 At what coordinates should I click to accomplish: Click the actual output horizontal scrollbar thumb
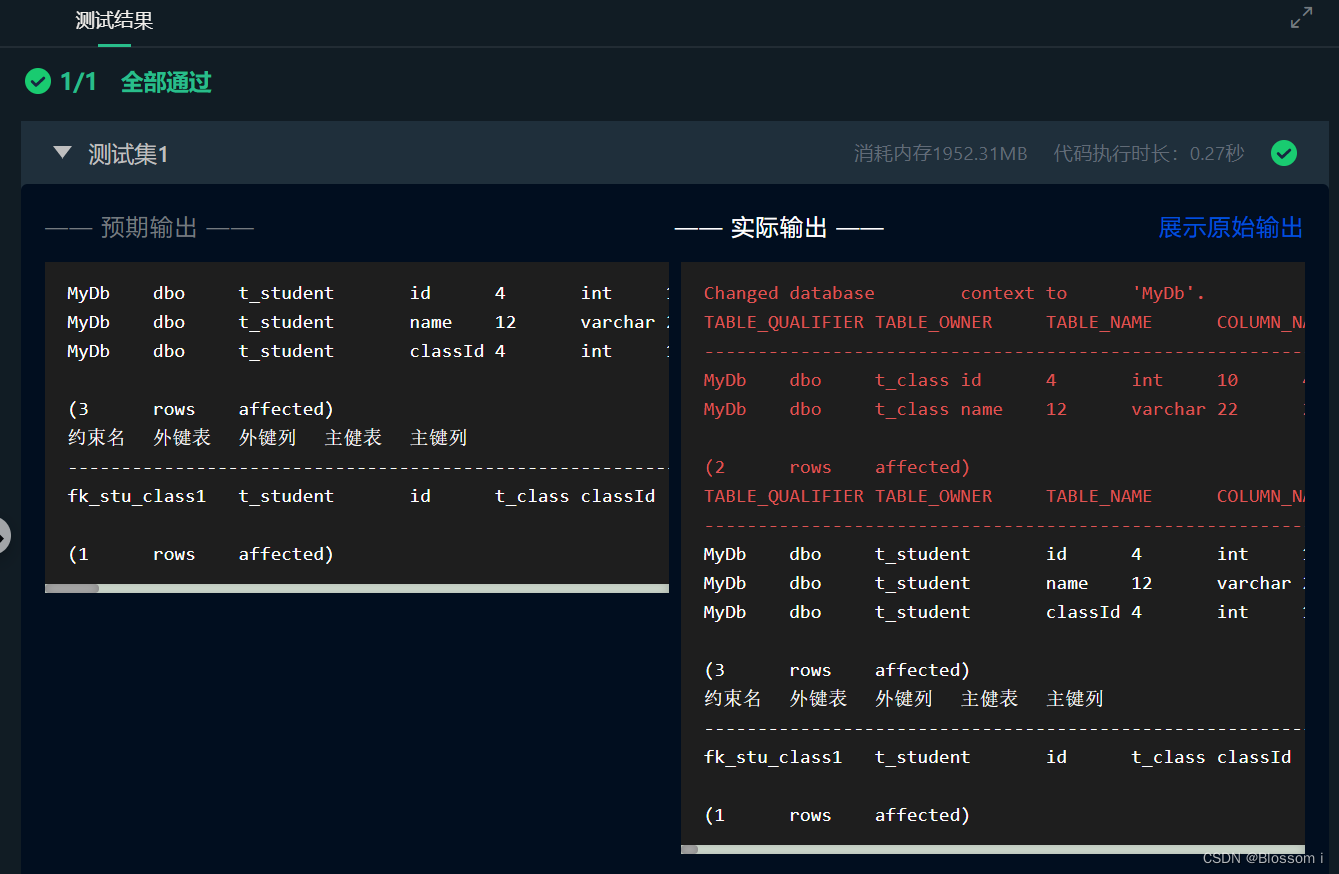tap(690, 849)
